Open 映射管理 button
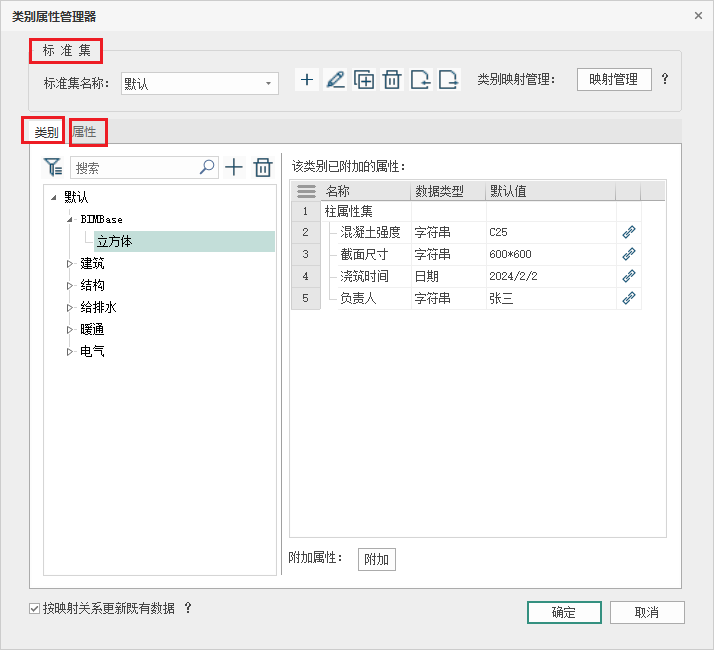 click(x=614, y=80)
